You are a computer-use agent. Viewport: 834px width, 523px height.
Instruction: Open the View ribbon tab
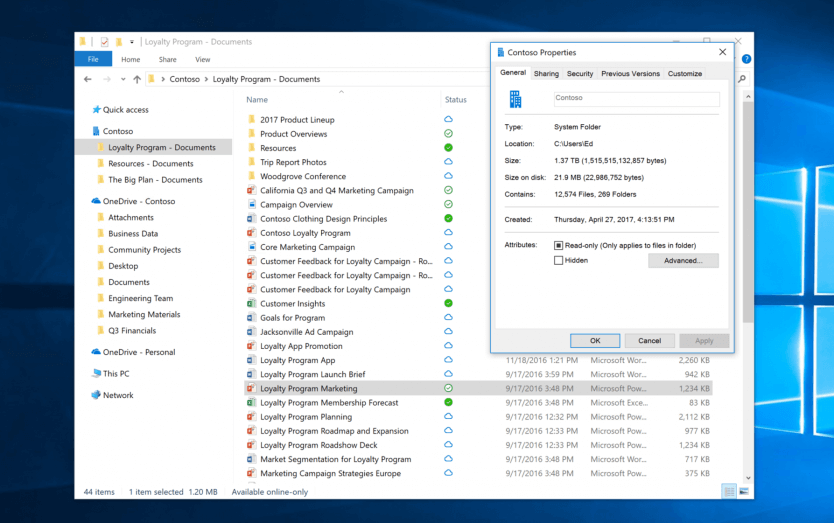point(203,60)
